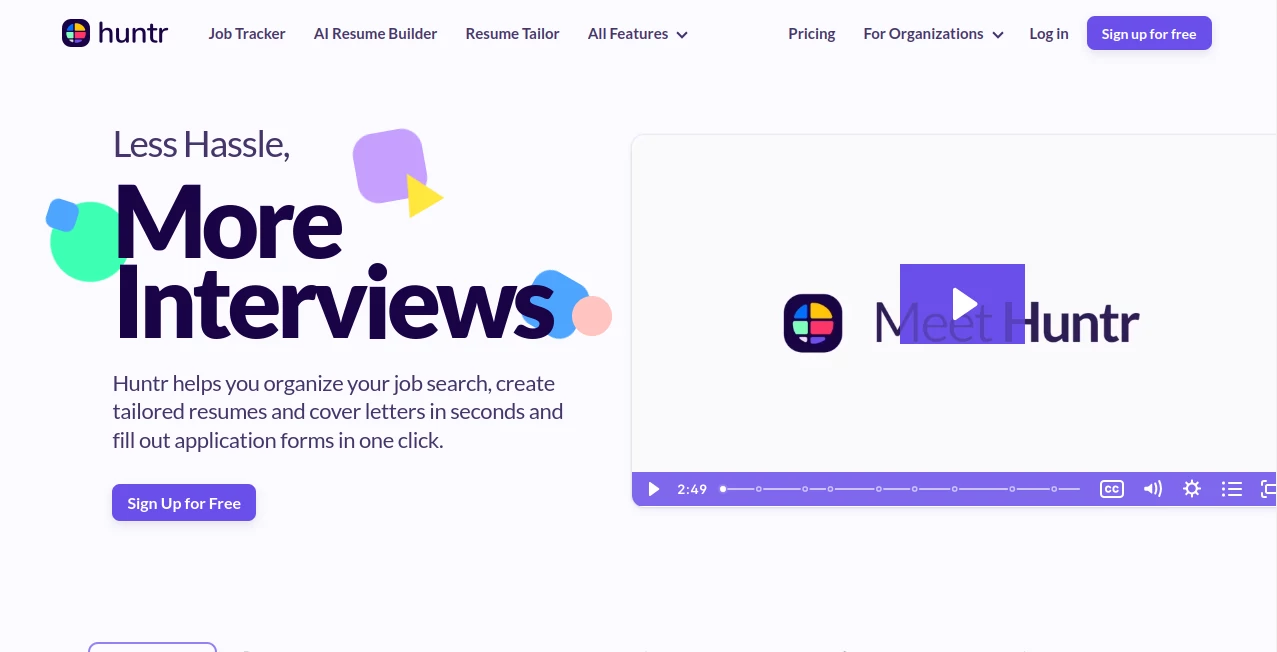
Task: Click the video volume speaker icon
Action: pos(1153,489)
